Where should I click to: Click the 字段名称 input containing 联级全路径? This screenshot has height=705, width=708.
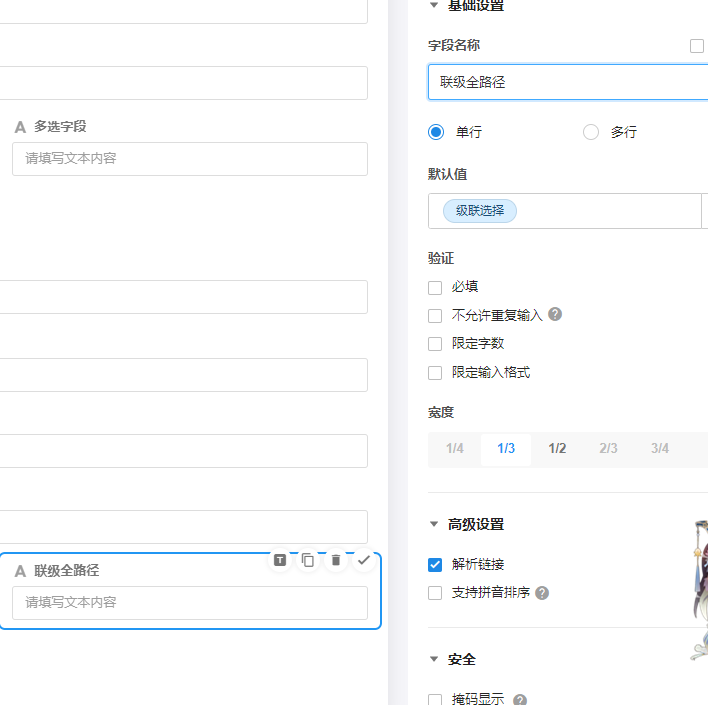point(566,82)
